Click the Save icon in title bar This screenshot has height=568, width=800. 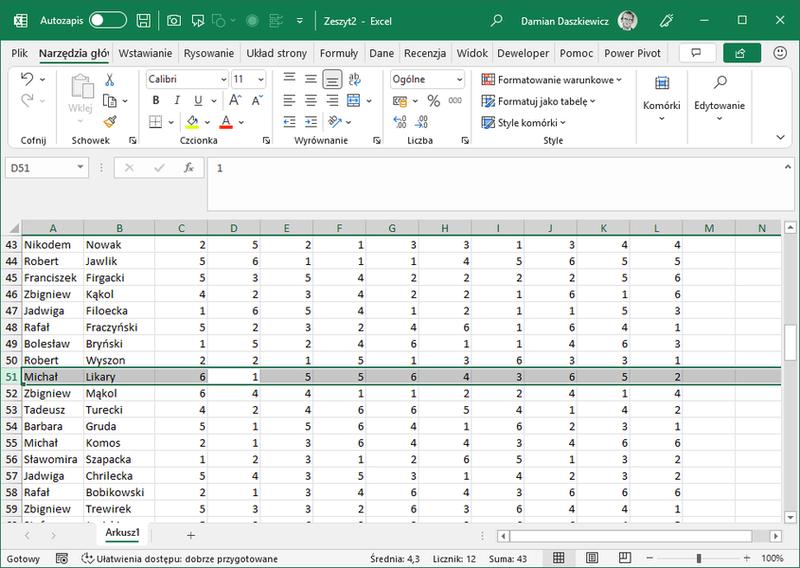[x=144, y=20]
